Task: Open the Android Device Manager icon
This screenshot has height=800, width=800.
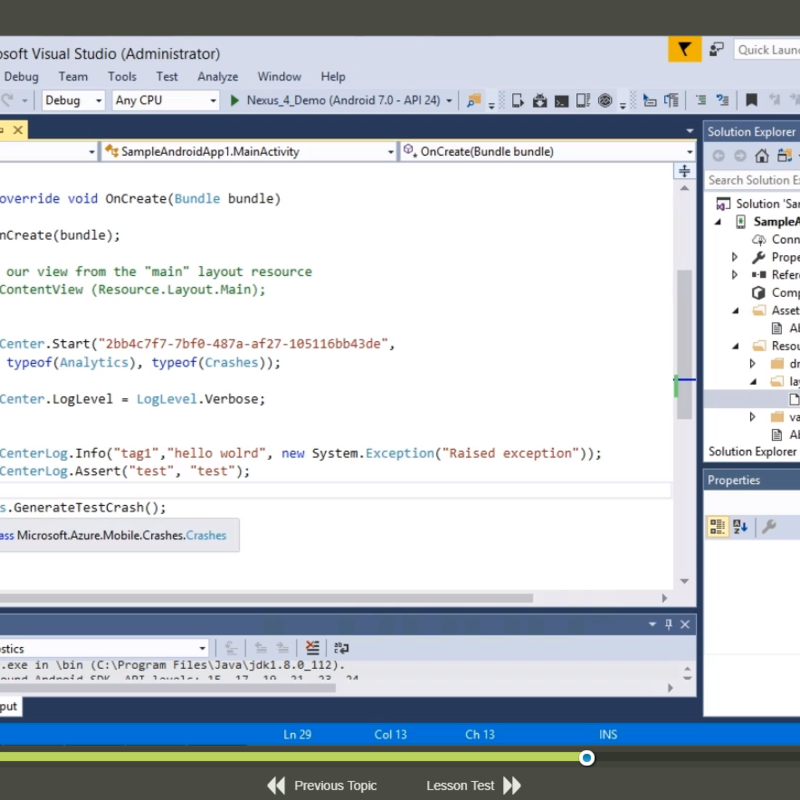Action: 583,101
